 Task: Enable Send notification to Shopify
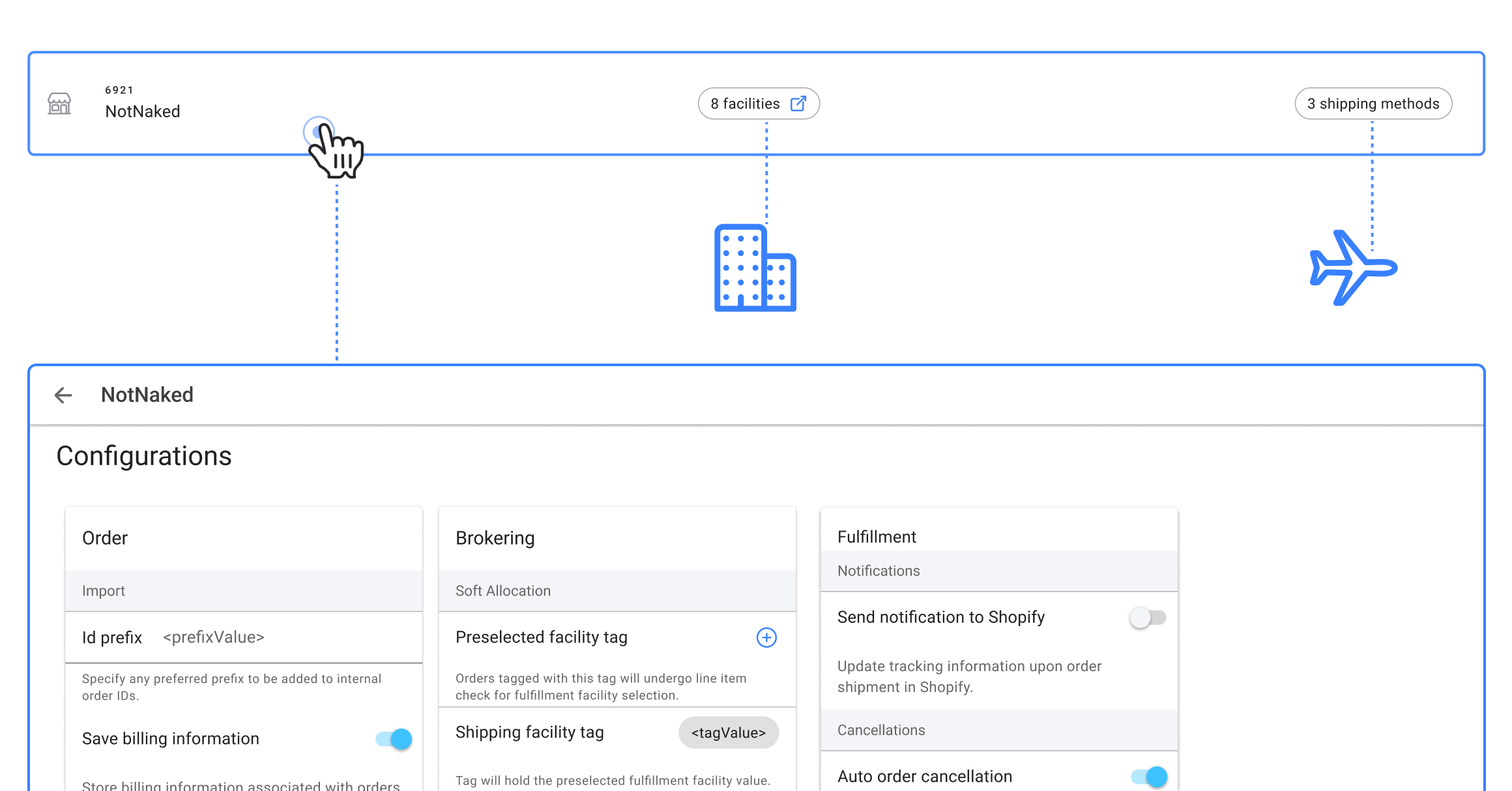(x=1147, y=617)
